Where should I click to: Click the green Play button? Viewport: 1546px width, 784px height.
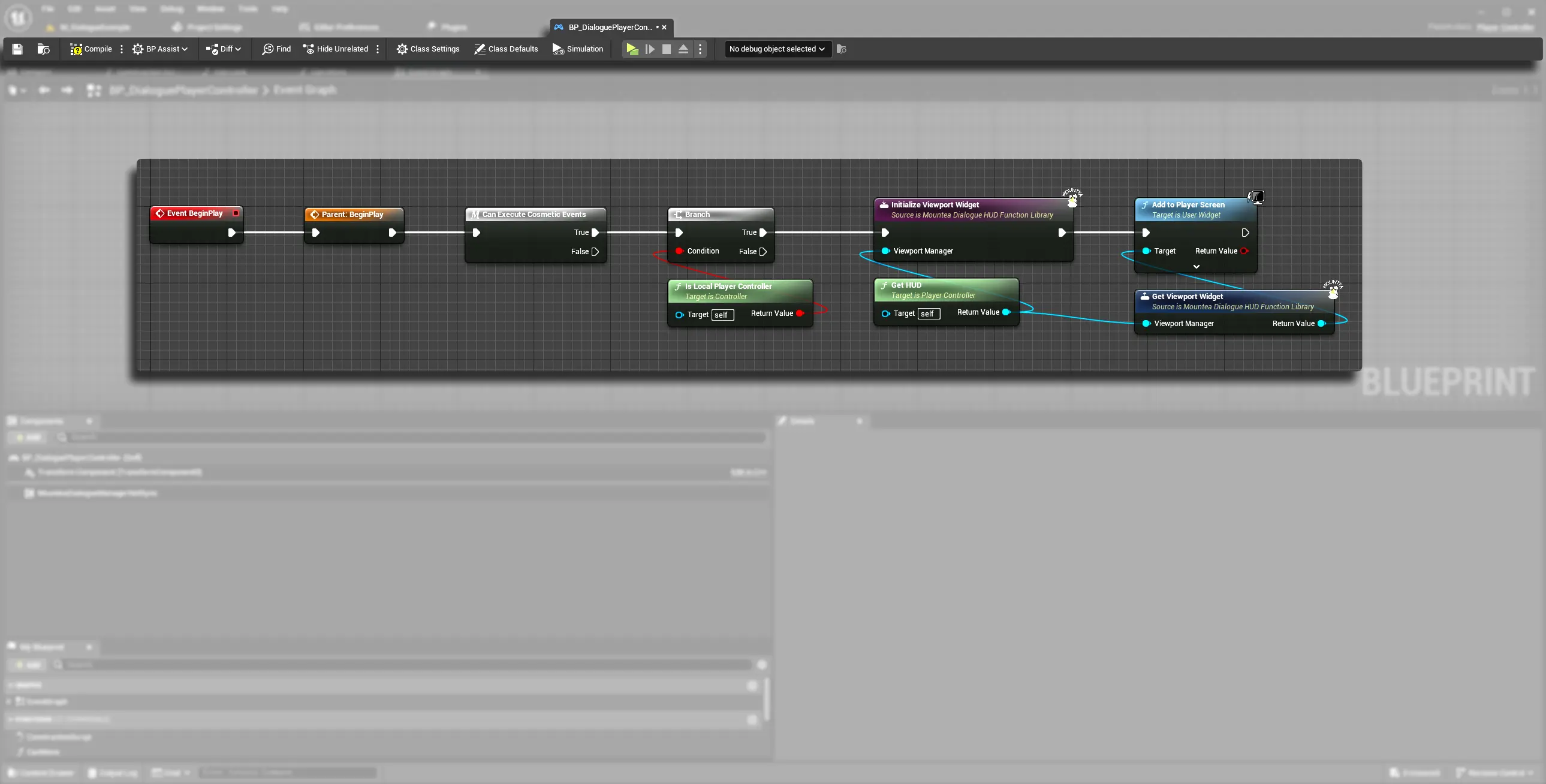tap(632, 49)
